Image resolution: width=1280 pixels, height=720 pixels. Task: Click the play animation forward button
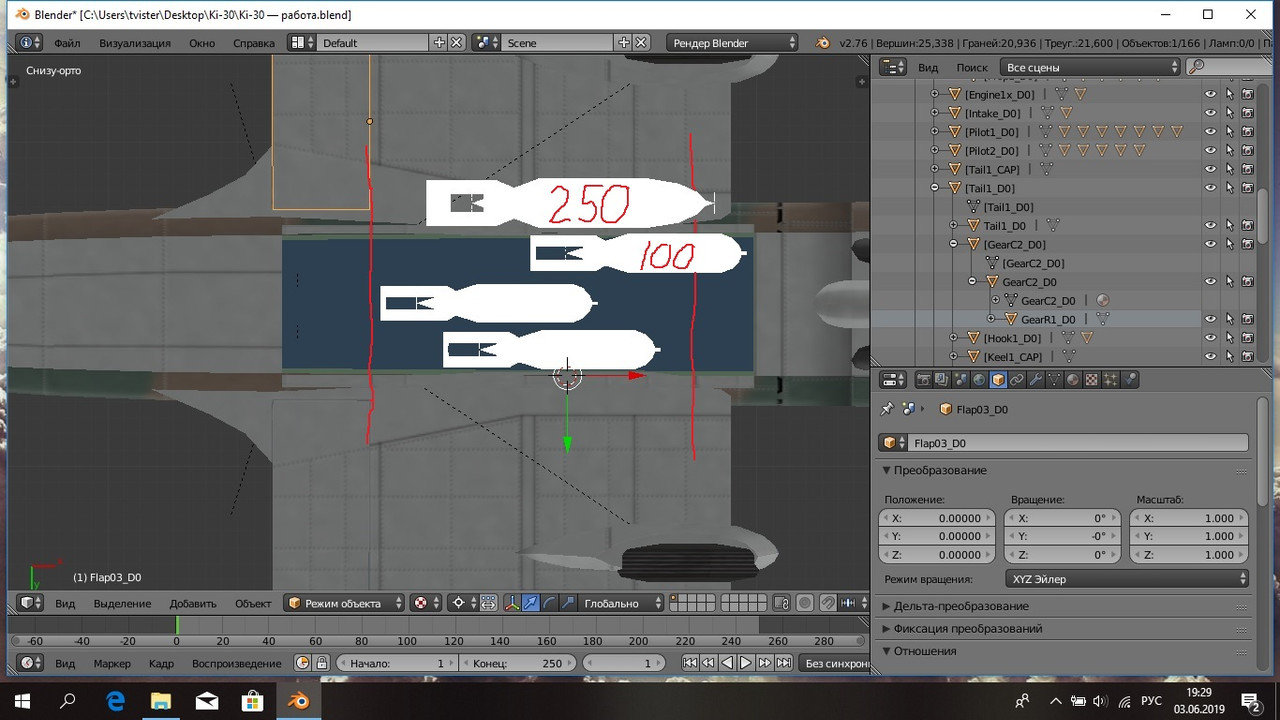pos(746,663)
